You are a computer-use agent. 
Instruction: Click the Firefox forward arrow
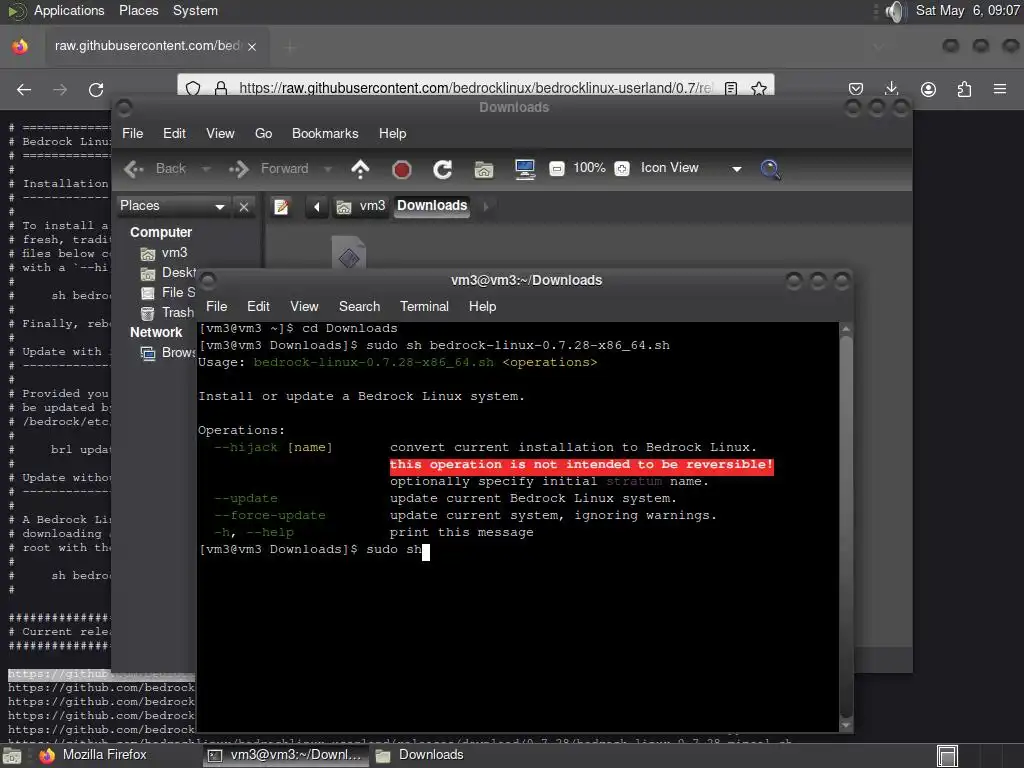tap(60, 89)
